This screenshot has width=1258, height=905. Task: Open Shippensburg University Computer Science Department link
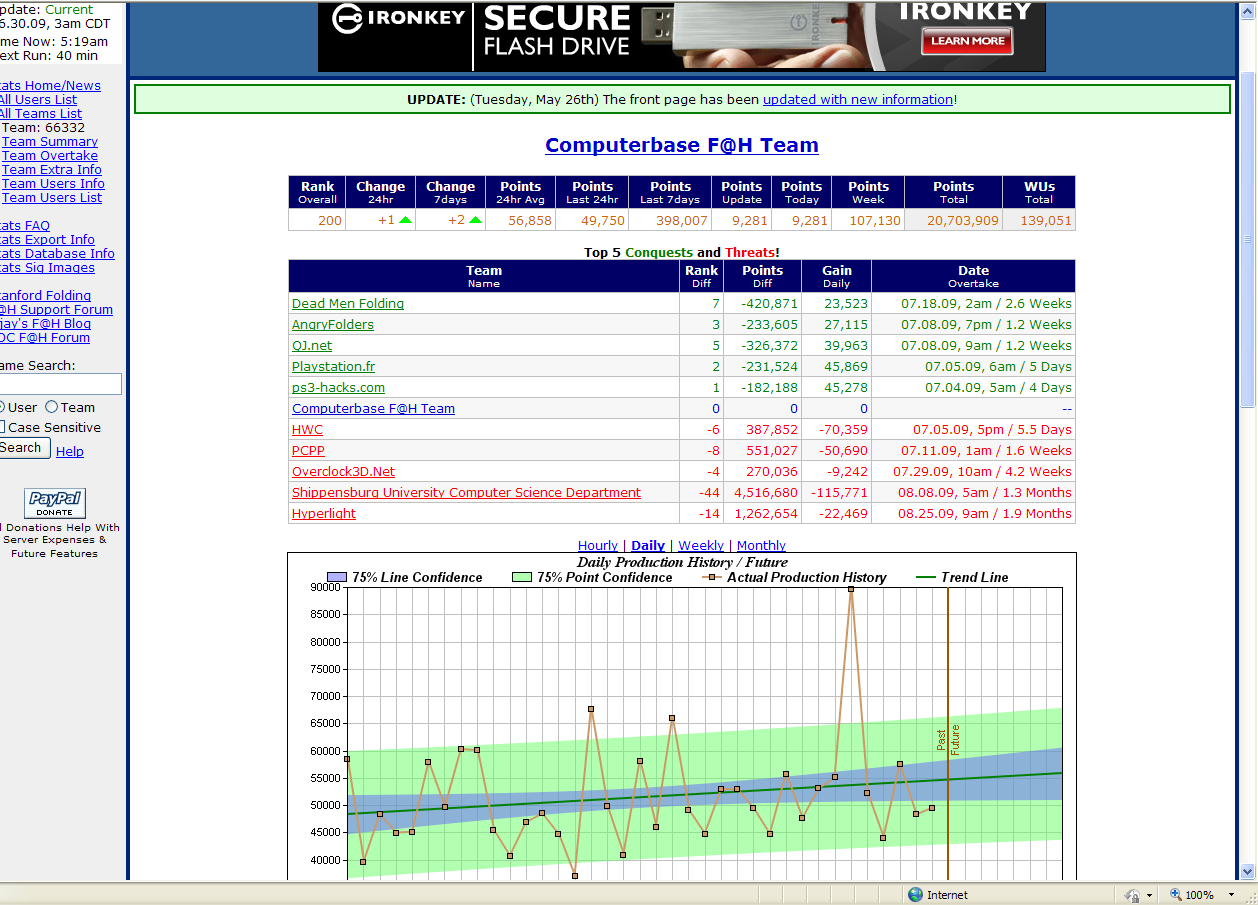(x=466, y=492)
